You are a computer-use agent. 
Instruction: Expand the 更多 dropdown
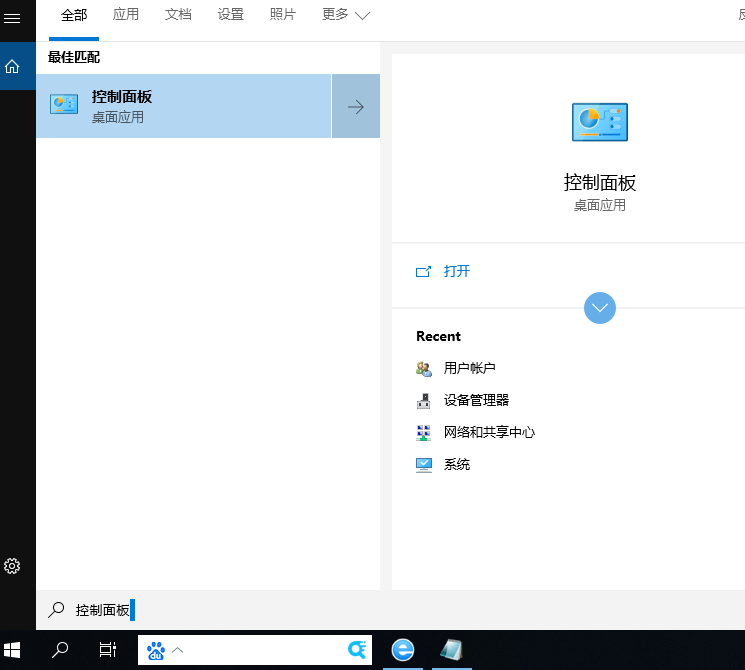point(345,15)
